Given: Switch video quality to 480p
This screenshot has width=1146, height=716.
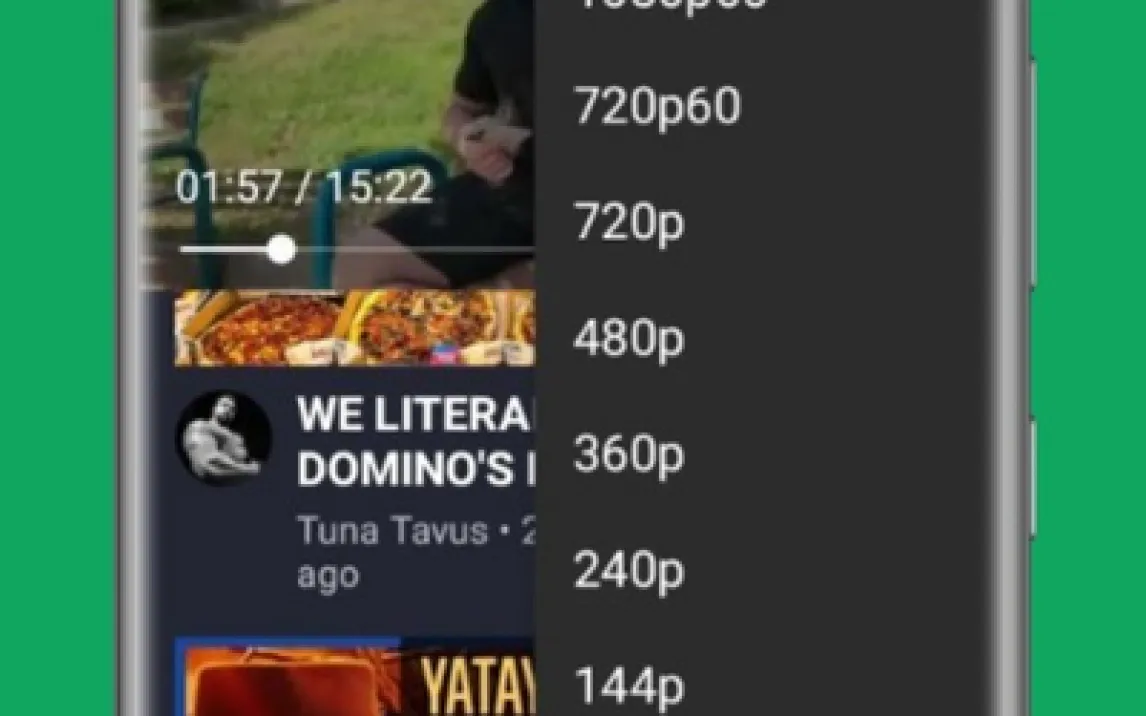Looking at the screenshot, I should click(760, 338).
